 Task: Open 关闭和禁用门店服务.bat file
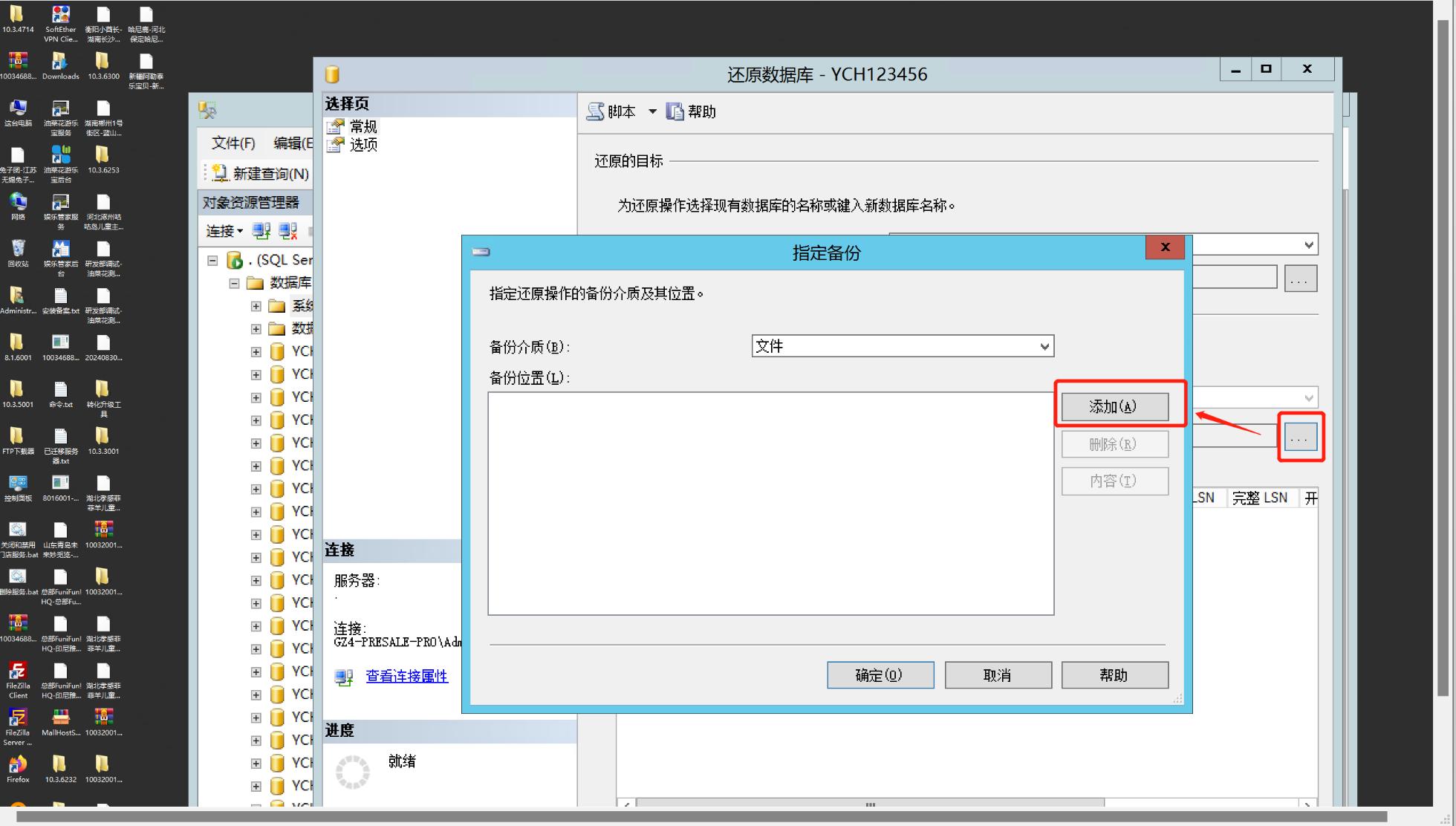click(18, 539)
